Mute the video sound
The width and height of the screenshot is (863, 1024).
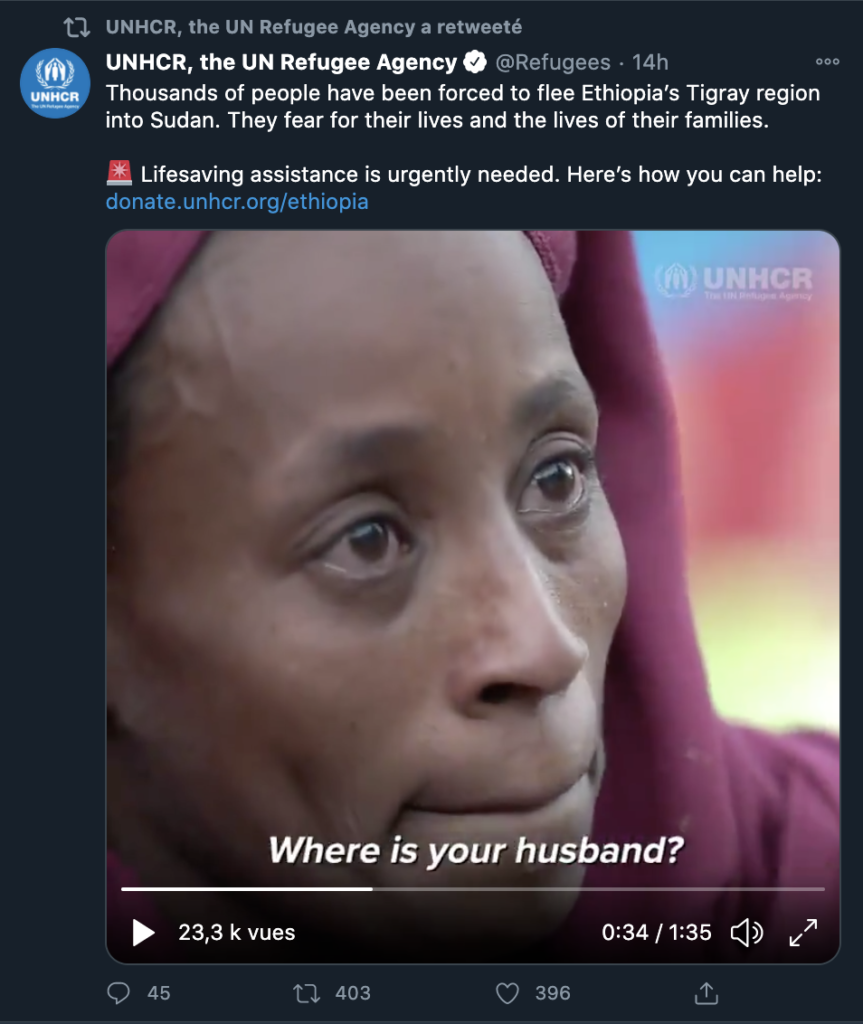746,933
